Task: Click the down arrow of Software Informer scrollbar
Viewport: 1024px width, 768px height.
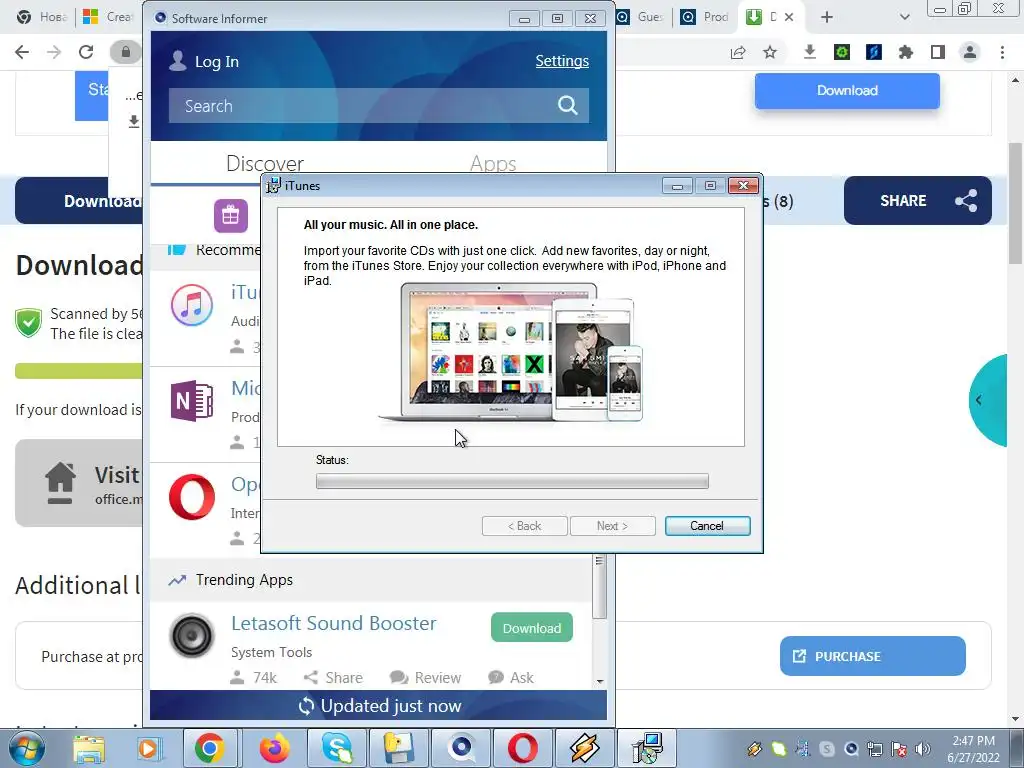Action: tap(600, 681)
